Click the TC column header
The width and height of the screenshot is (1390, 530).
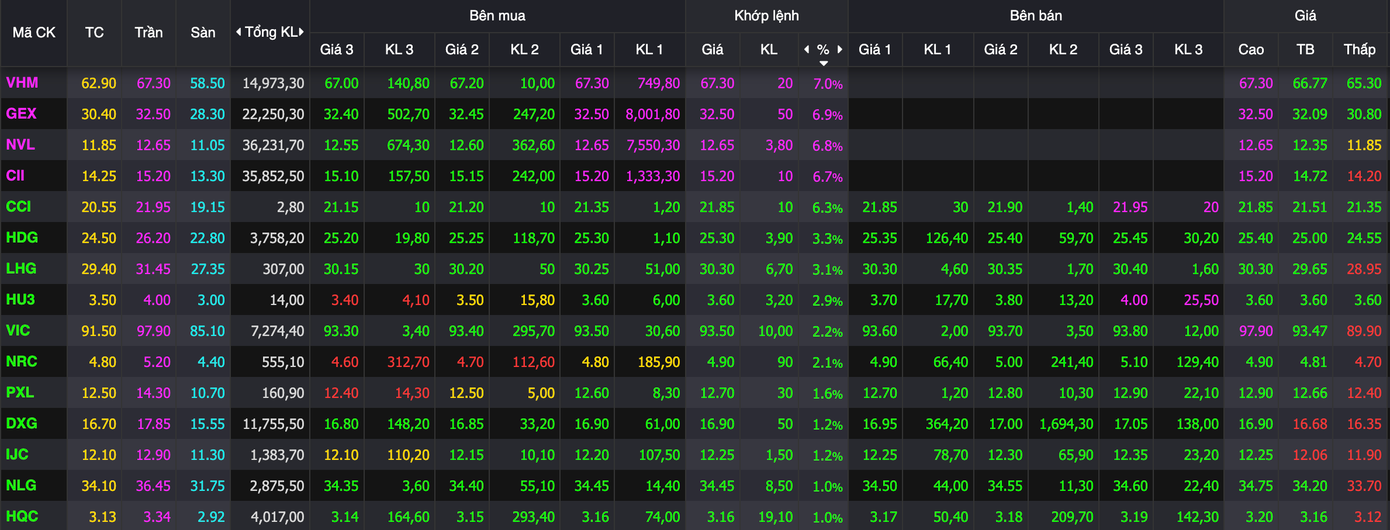pos(94,32)
